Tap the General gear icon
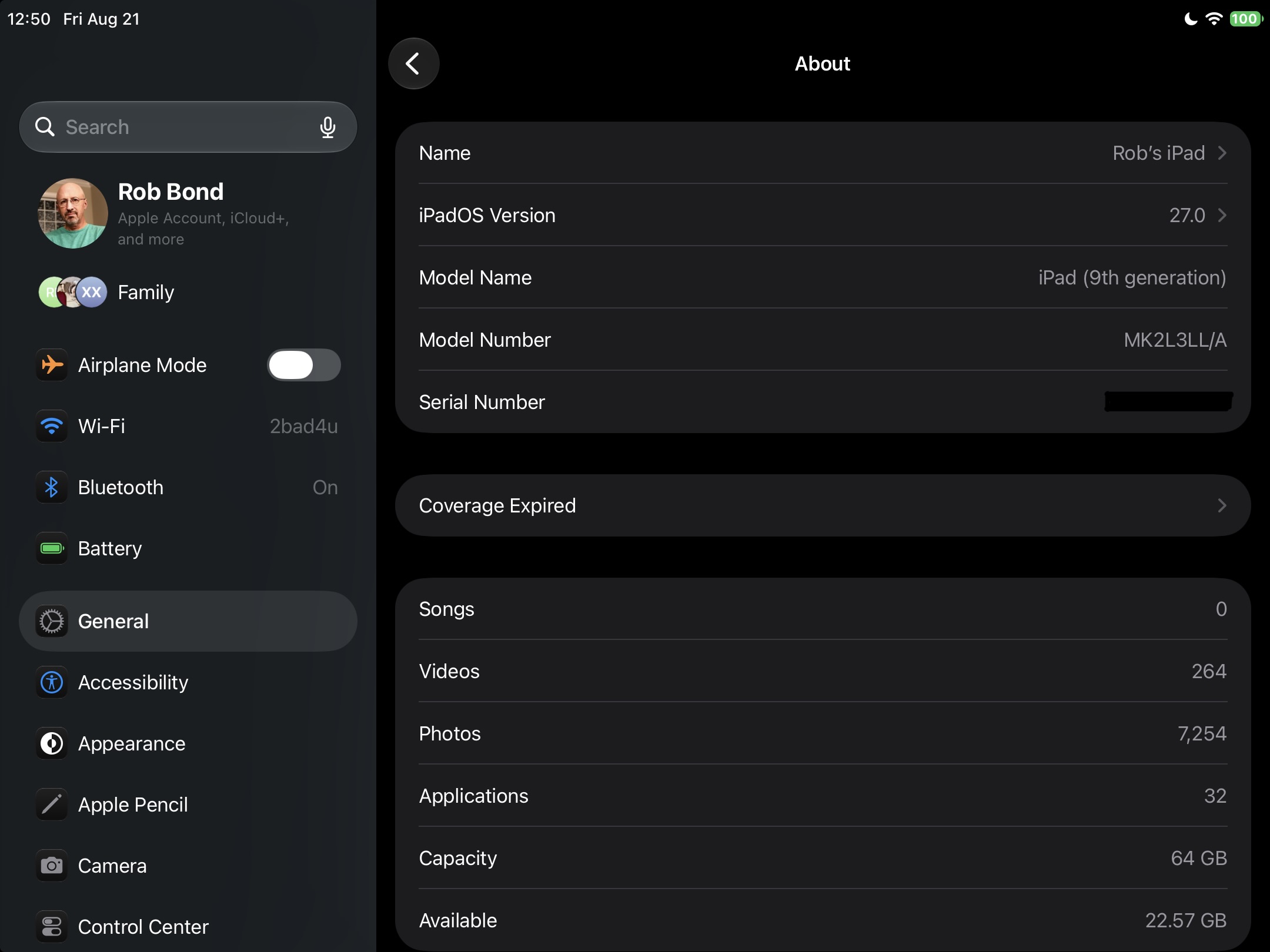 click(52, 621)
